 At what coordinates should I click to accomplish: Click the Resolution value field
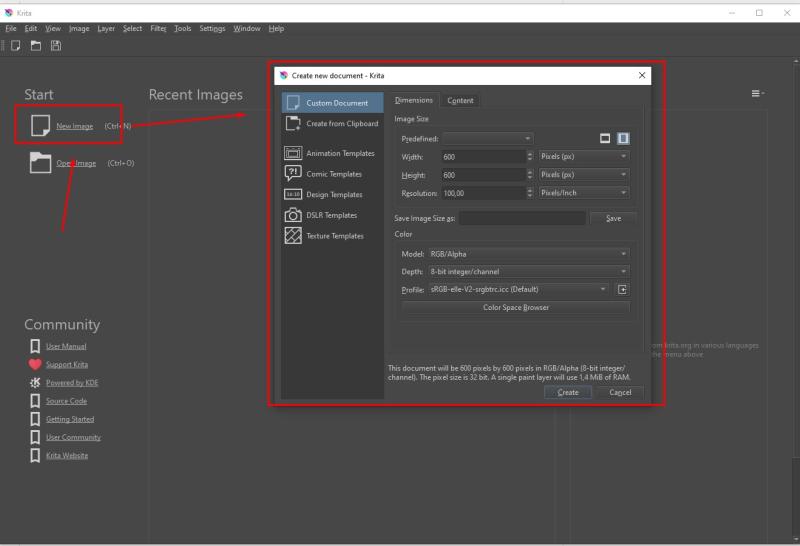point(484,193)
